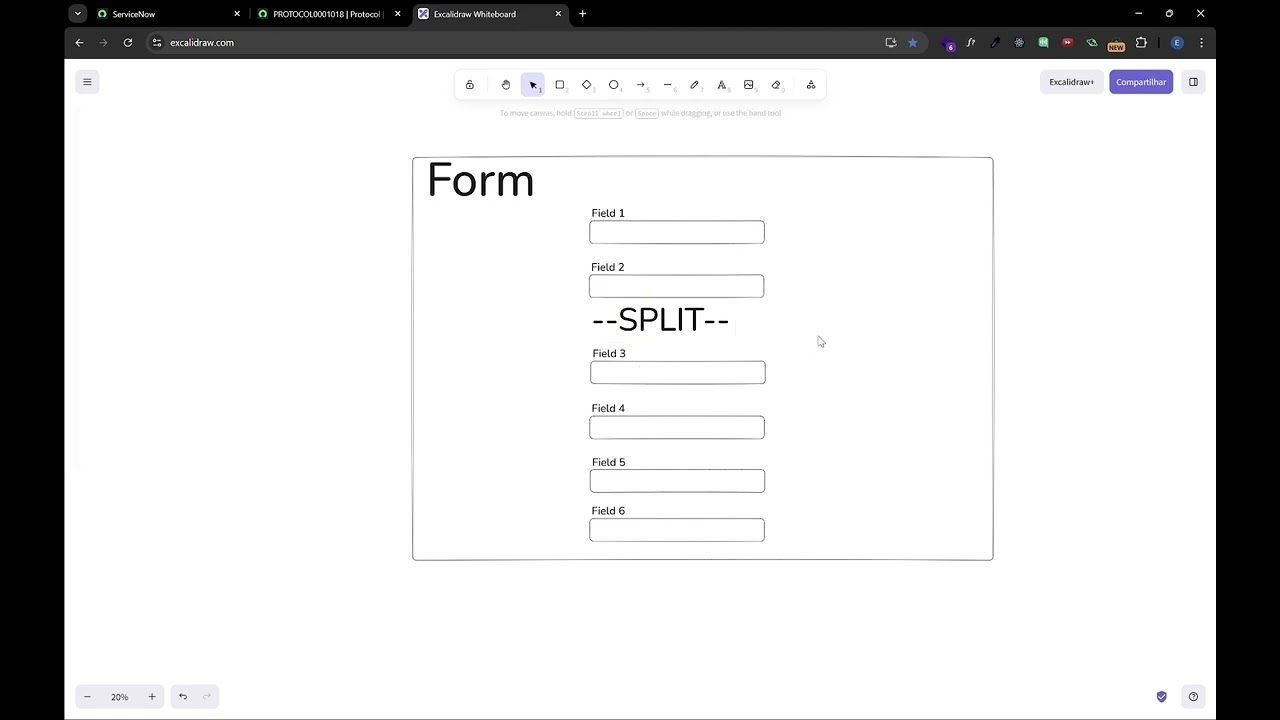
Task: Select the Field 1 label
Action: (x=608, y=213)
